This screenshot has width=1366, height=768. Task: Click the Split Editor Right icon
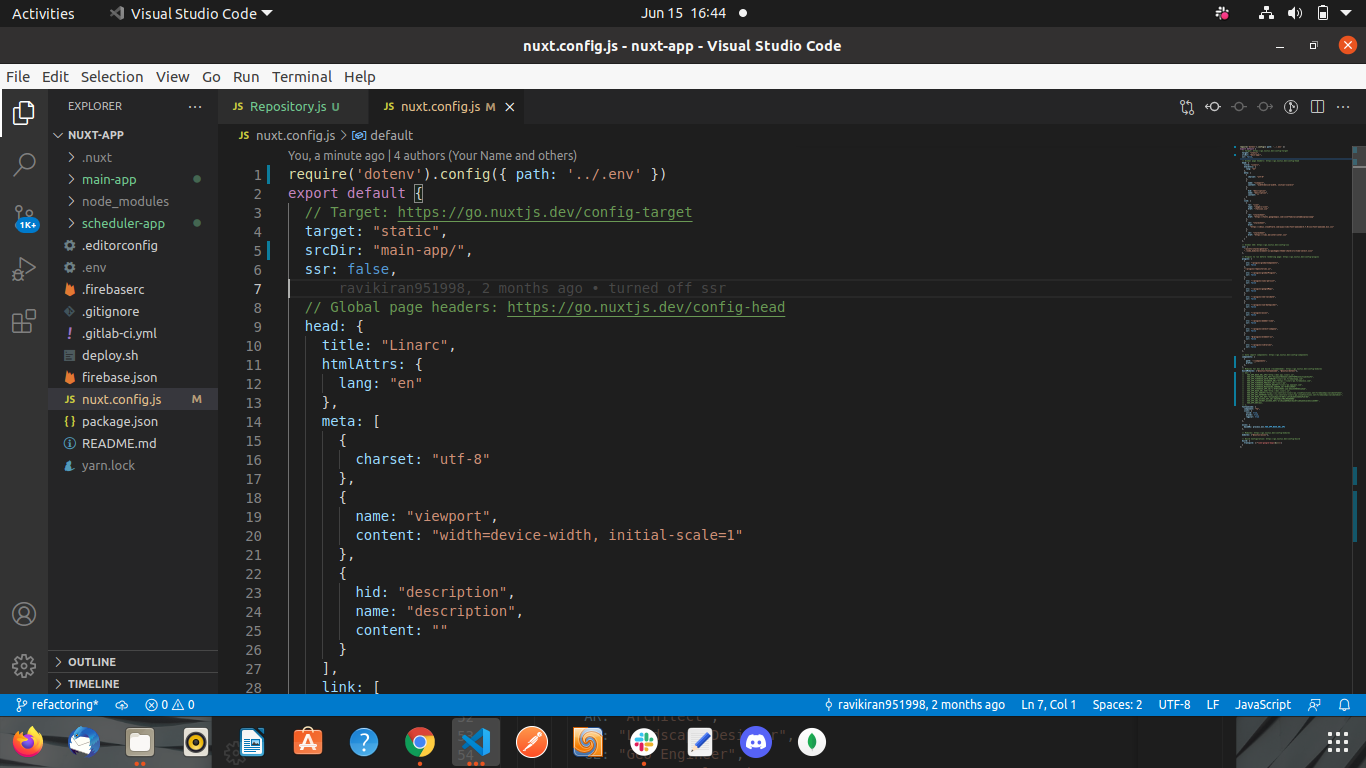1317,106
